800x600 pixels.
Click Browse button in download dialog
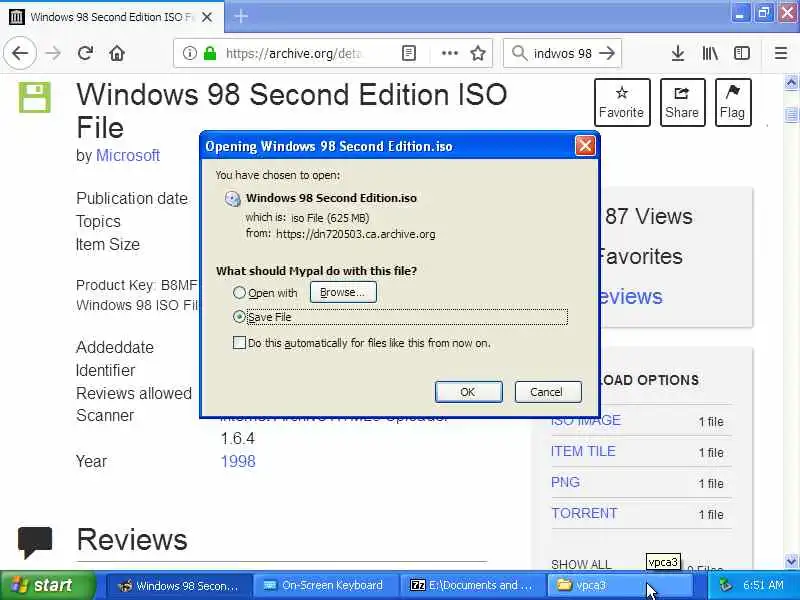(x=343, y=292)
